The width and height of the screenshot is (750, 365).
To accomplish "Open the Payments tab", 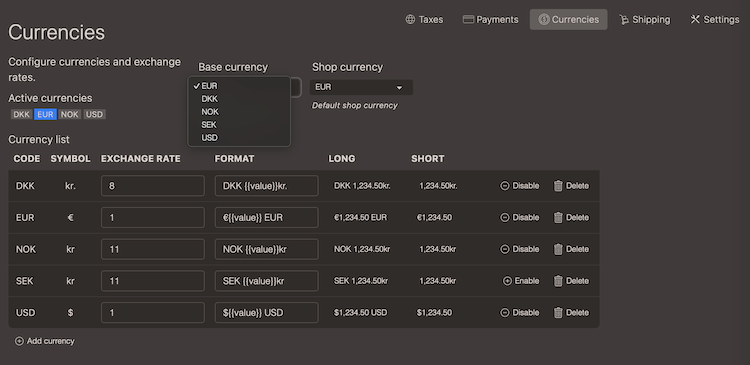I will point(491,20).
